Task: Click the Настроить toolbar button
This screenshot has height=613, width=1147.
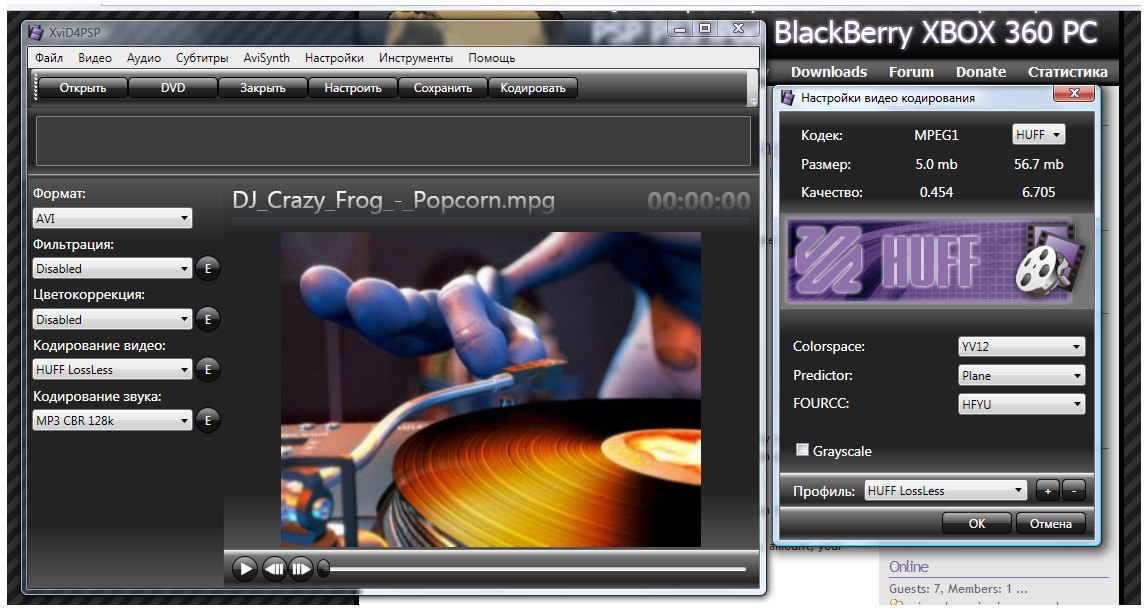Action: point(353,88)
